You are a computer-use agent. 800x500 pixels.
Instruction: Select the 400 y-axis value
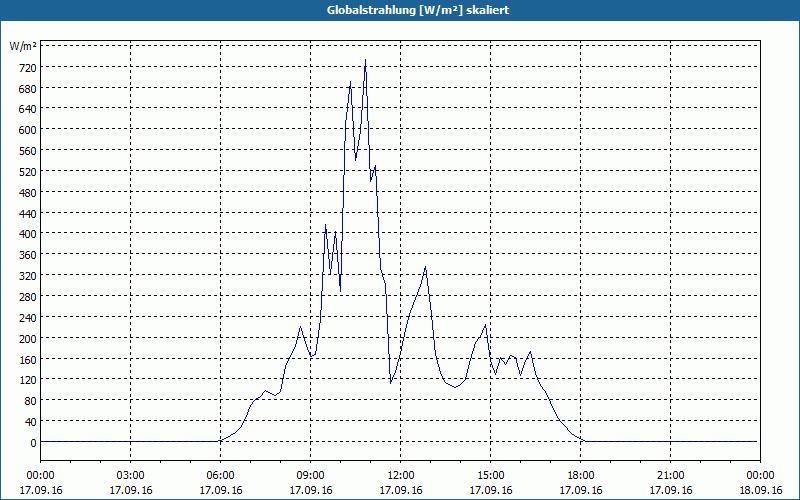point(28,234)
